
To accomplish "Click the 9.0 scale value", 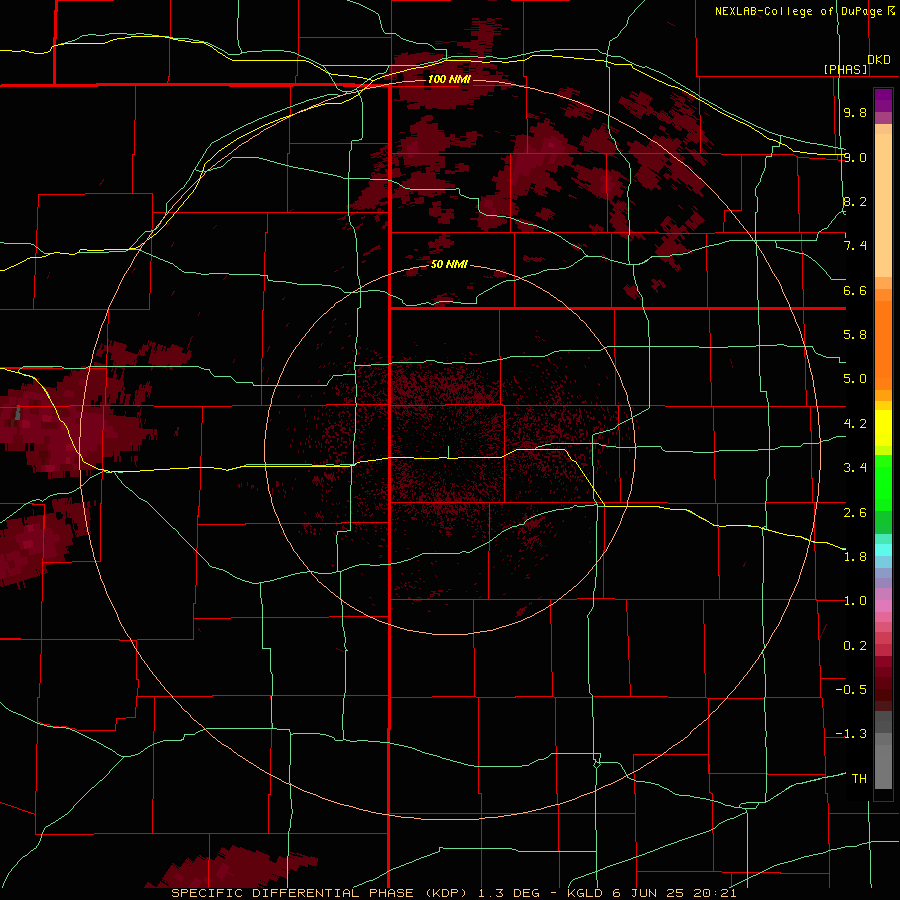I will (x=855, y=158).
